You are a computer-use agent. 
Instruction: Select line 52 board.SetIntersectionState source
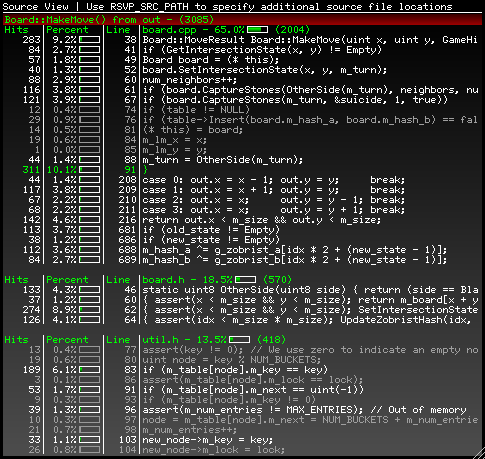(265, 70)
